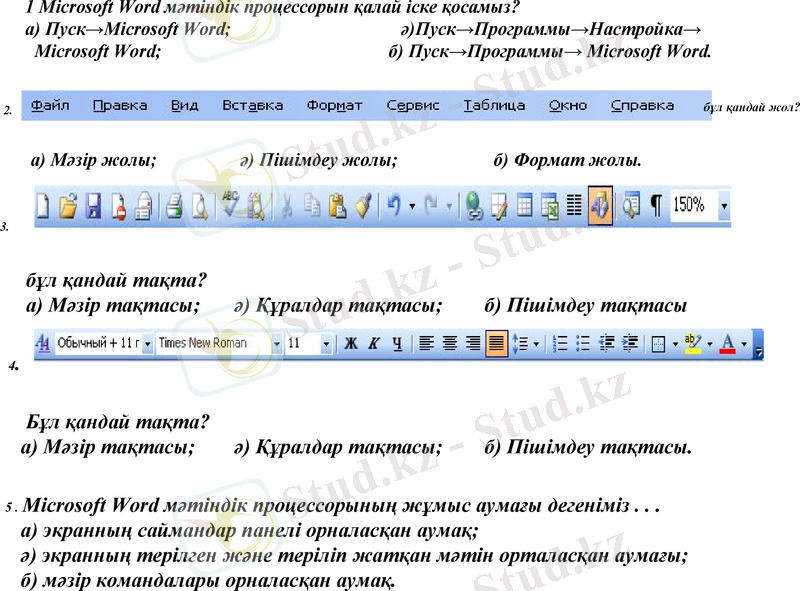Click the Paste clipboard icon
The height and width of the screenshot is (591, 800).
tap(337, 206)
